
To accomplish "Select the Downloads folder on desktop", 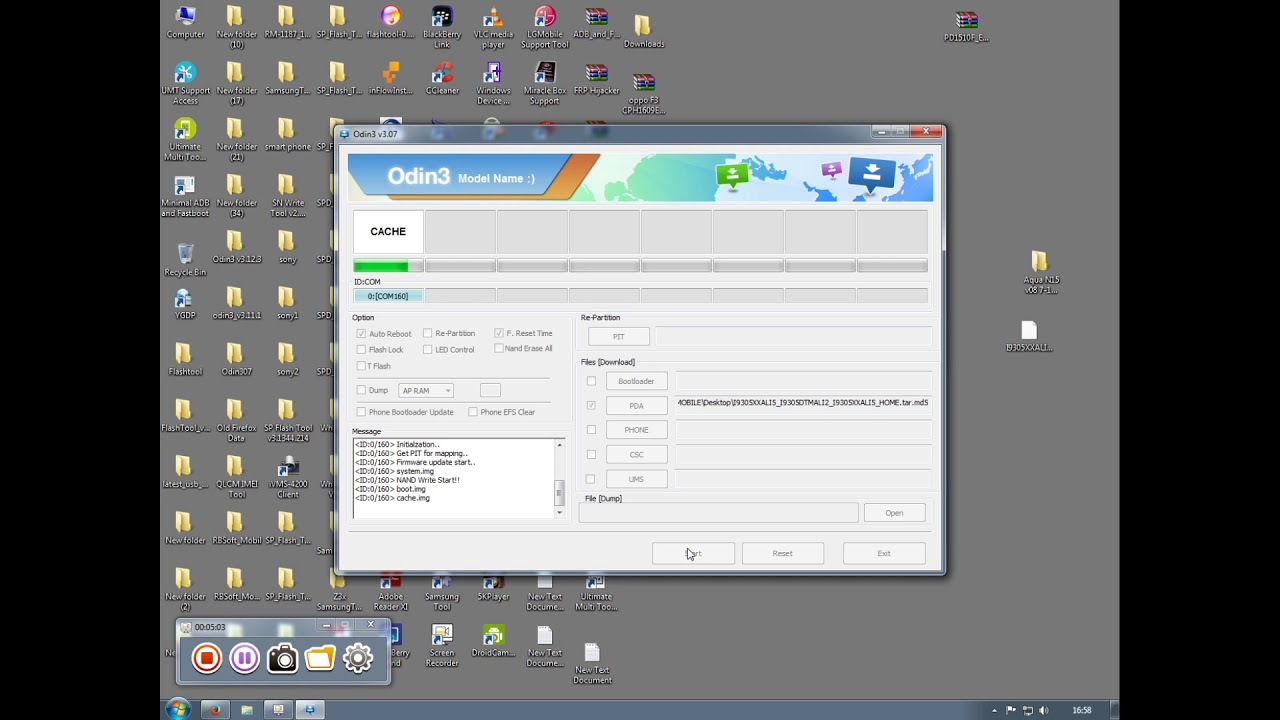I will click(x=643, y=31).
